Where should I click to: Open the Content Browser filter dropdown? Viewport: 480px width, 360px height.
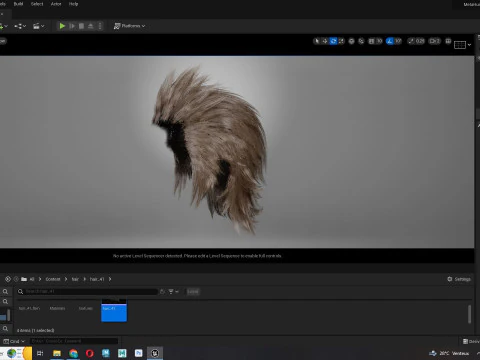(173, 292)
